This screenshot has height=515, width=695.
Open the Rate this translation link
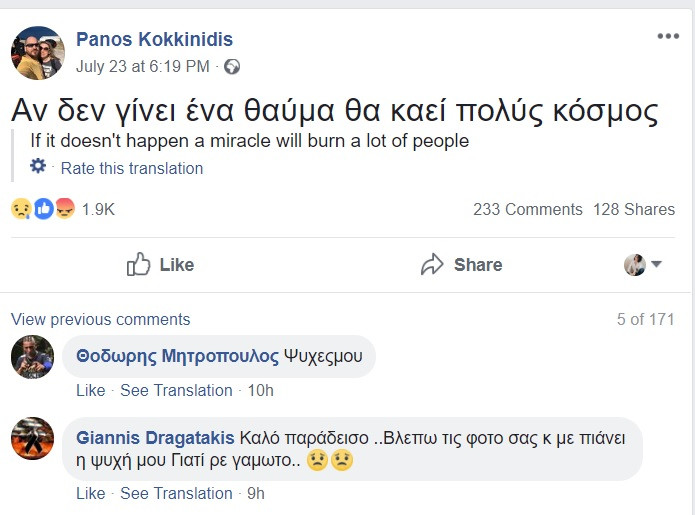point(132,168)
